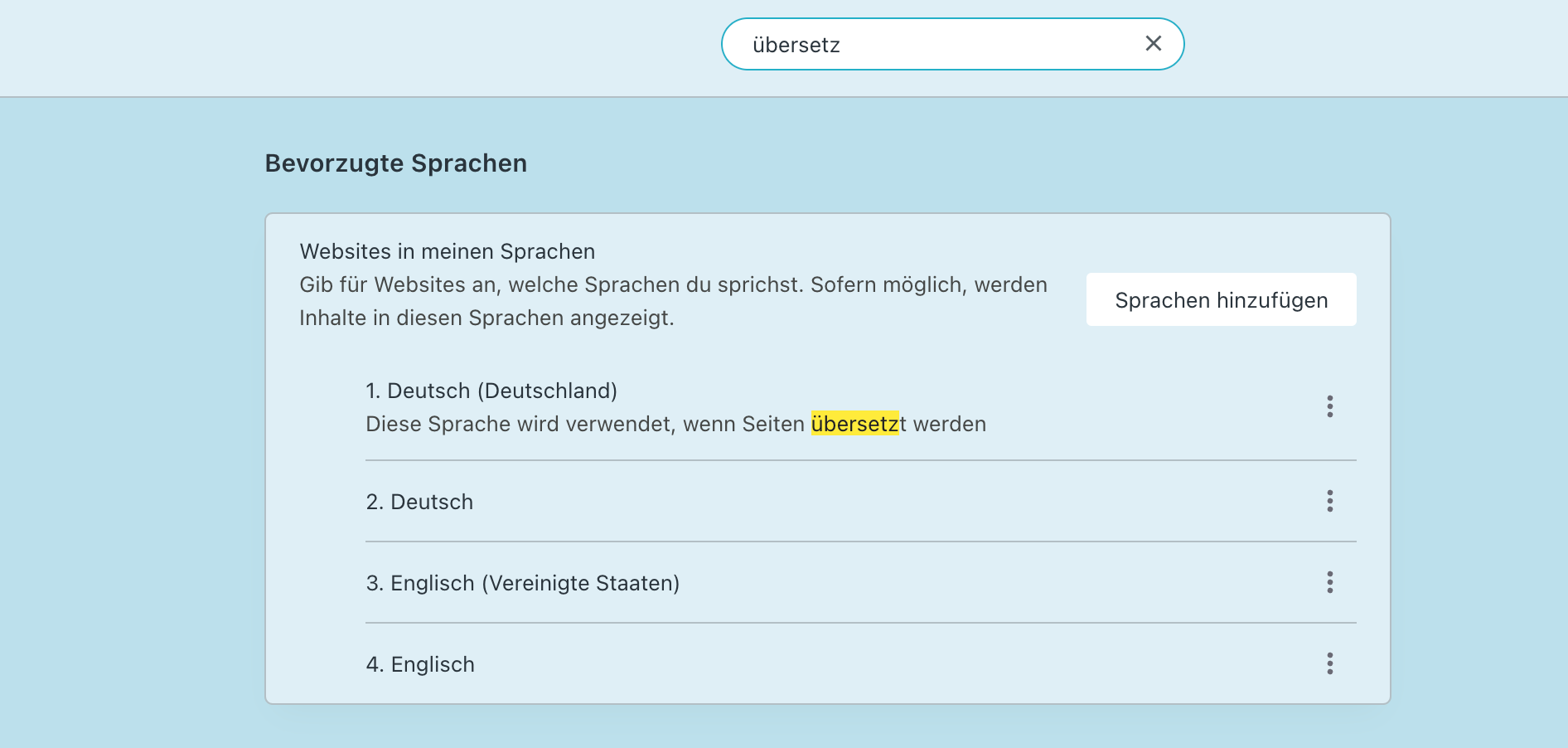This screenshot has width=1568, height=748.
Task: Click the 'Websites in meinen Sprachen' title
Action: point(448,251)
